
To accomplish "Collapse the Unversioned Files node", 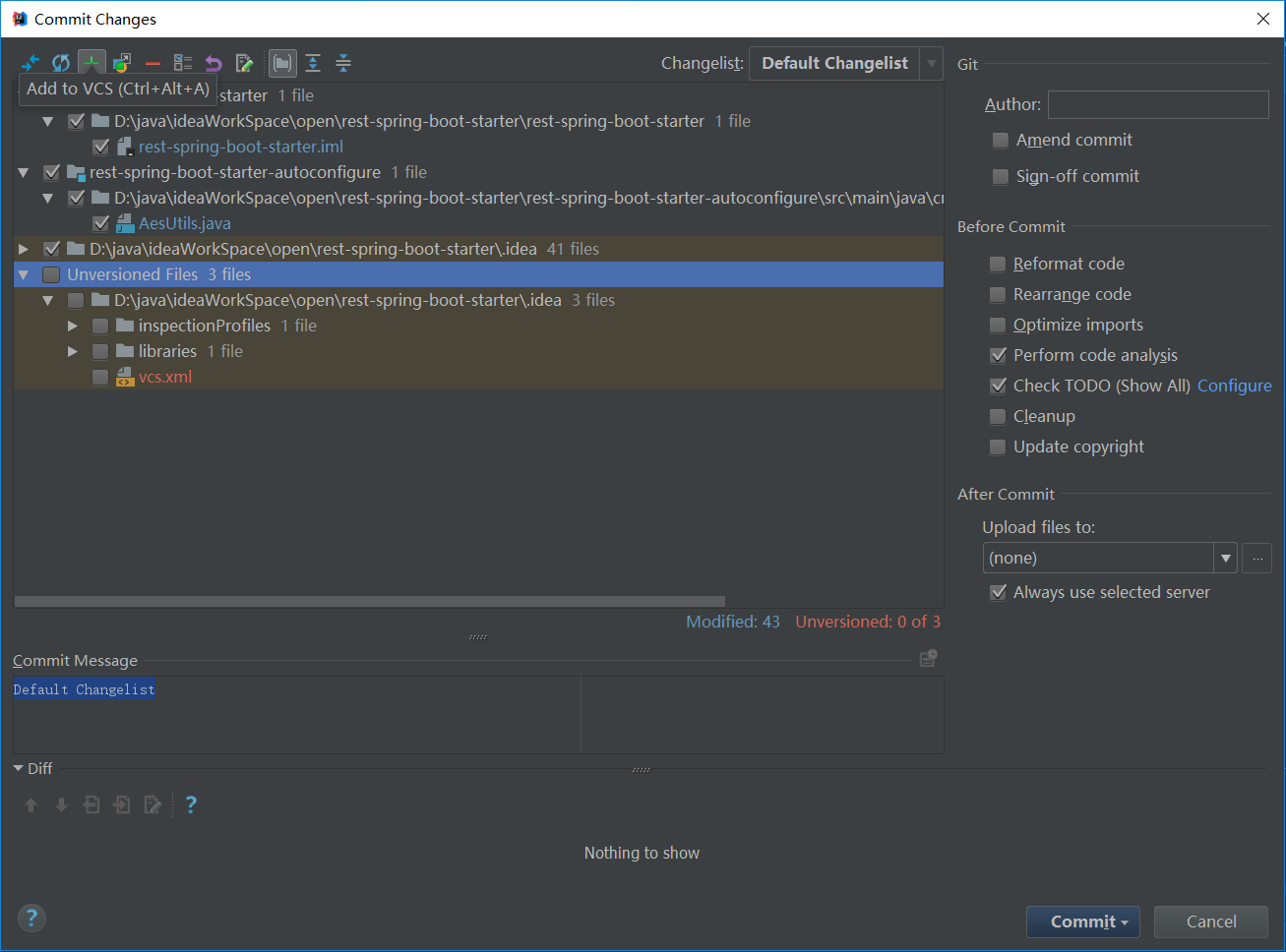I will pyautogui.click(x=24, y=274).
